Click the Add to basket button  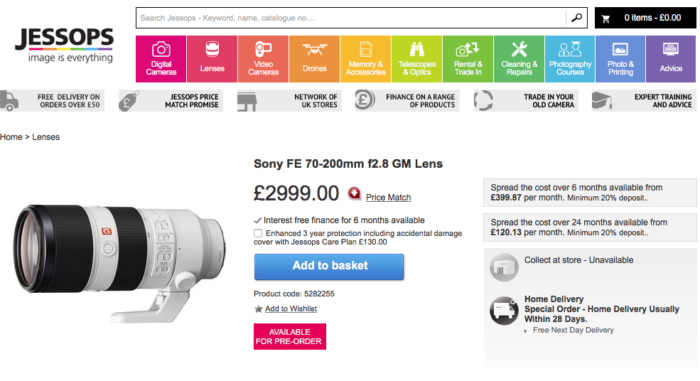(329, 267)
